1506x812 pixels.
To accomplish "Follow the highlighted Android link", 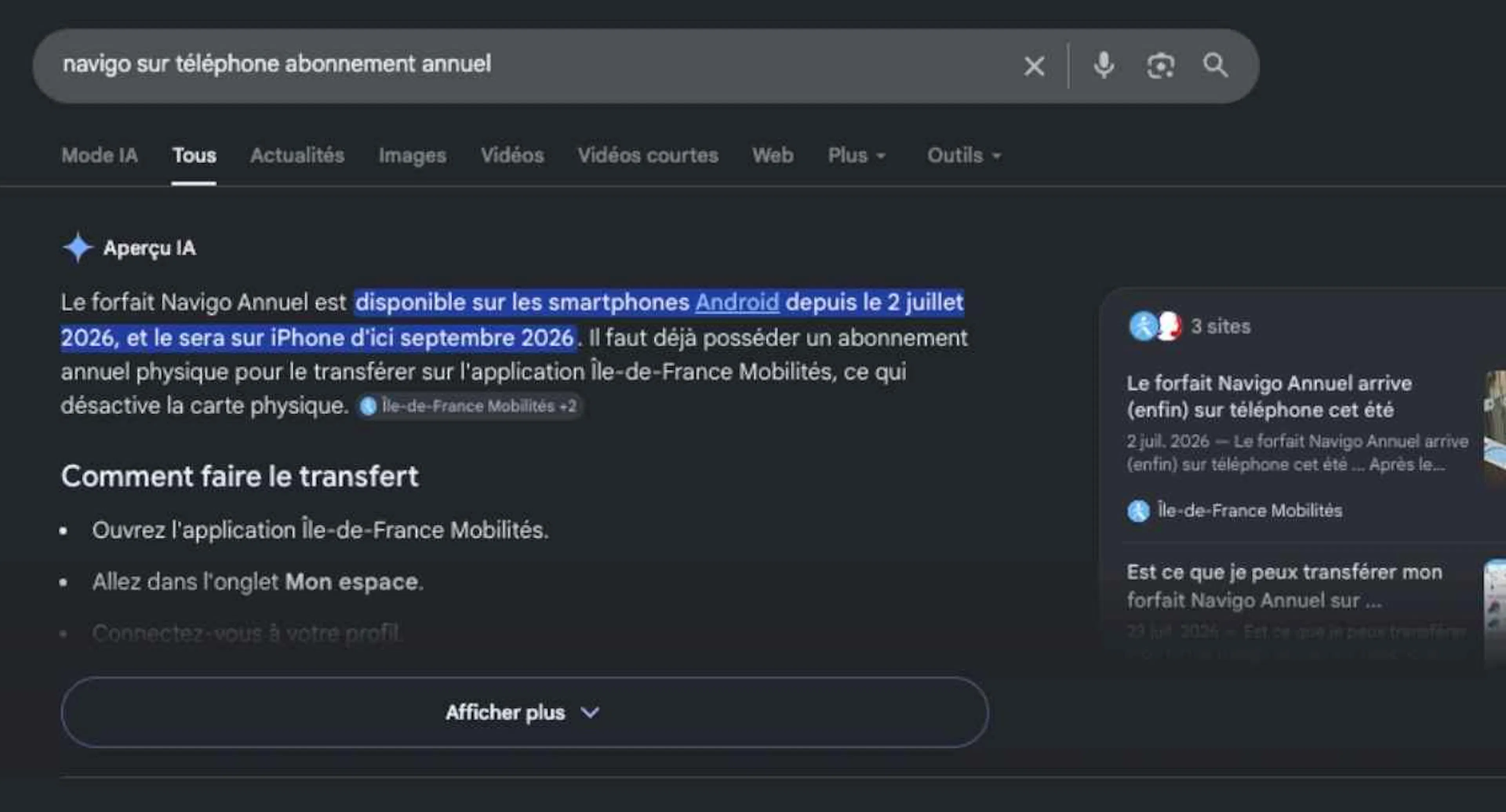I will tap(737, 303).
